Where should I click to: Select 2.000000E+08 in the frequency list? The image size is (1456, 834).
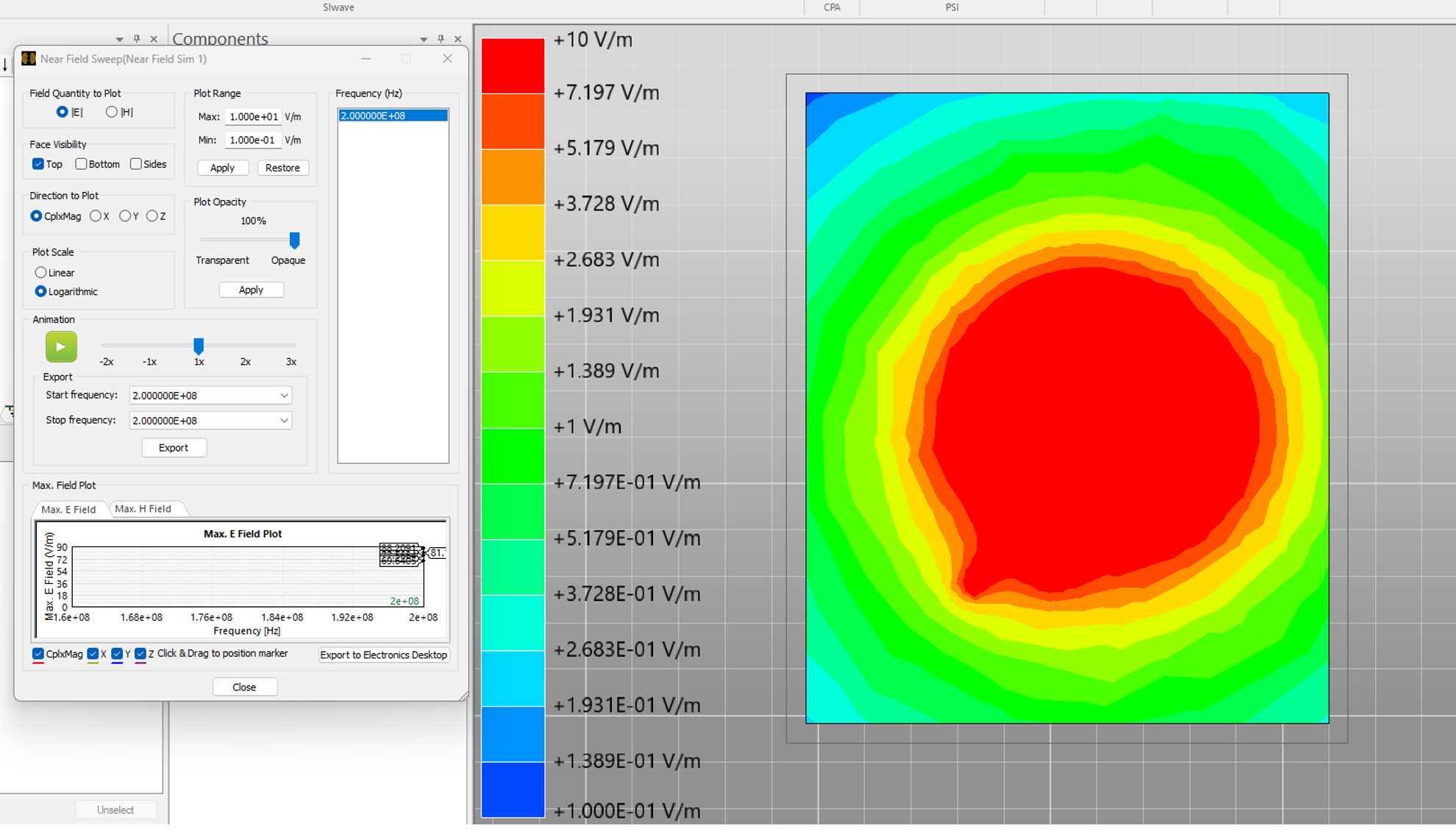click(393, 115)
